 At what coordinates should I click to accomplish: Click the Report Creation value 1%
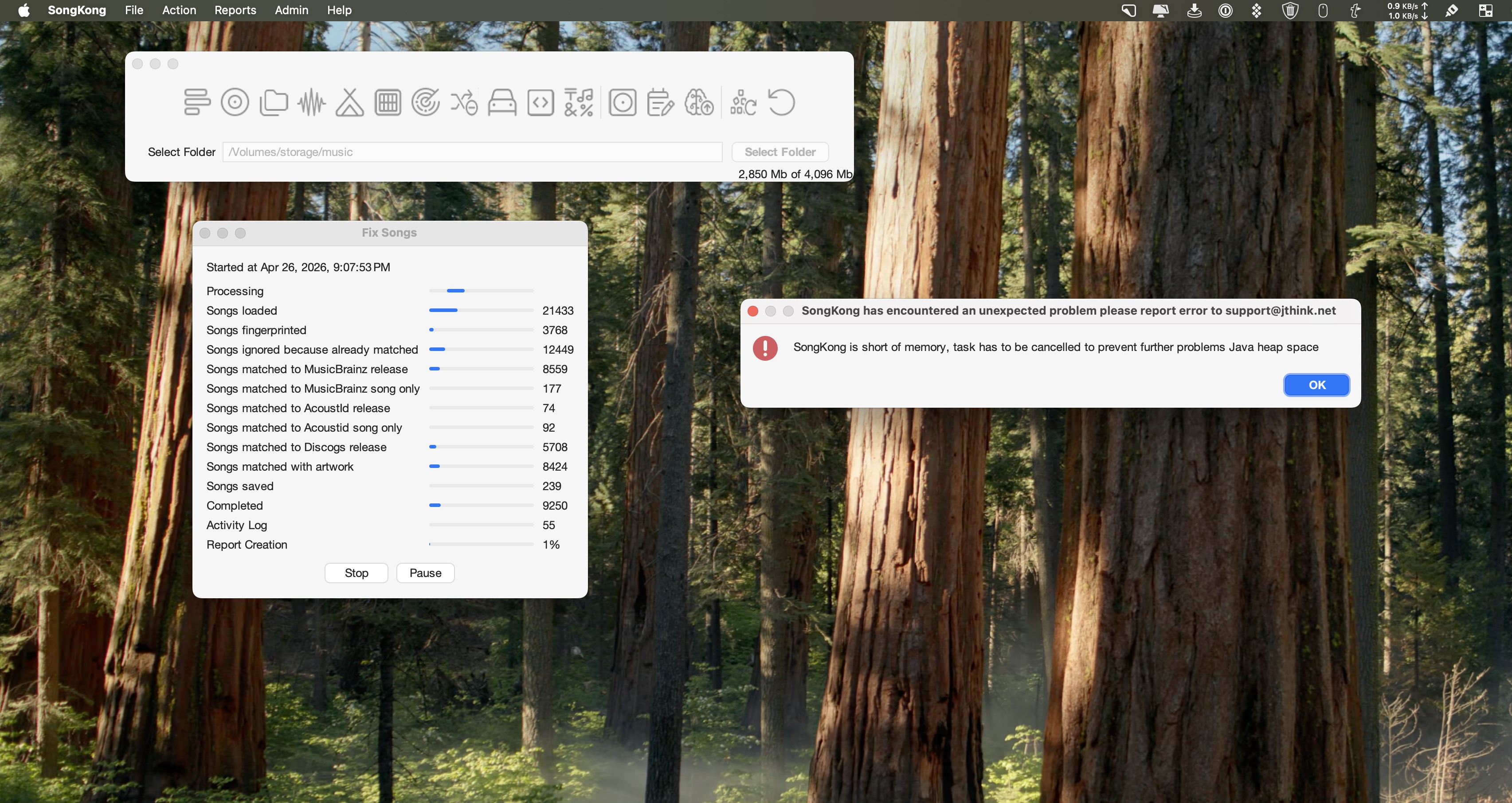[x=551, y=545]
